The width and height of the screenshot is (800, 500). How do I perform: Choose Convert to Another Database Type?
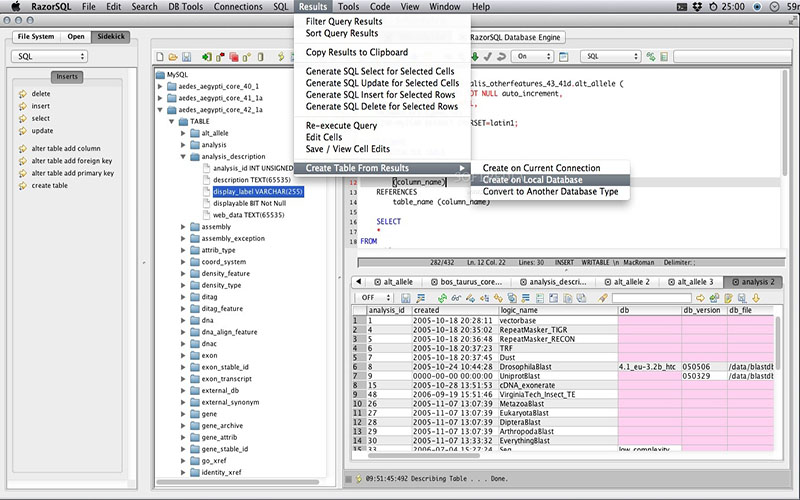coord(550,192)
